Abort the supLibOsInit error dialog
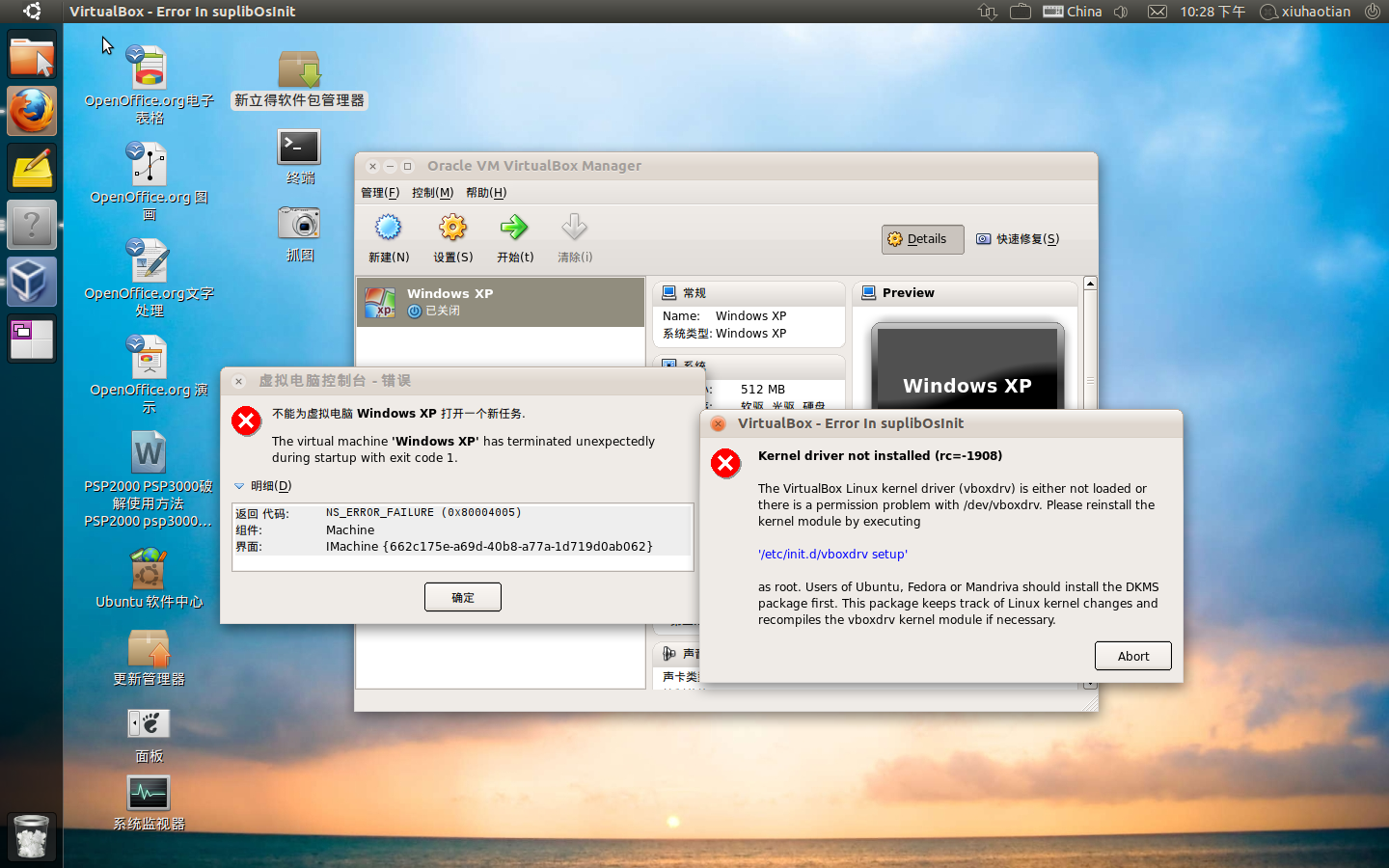Image resolution: width=1389 pixels, height=868 pixels. pyautogui.click(x=1133, y=656)
